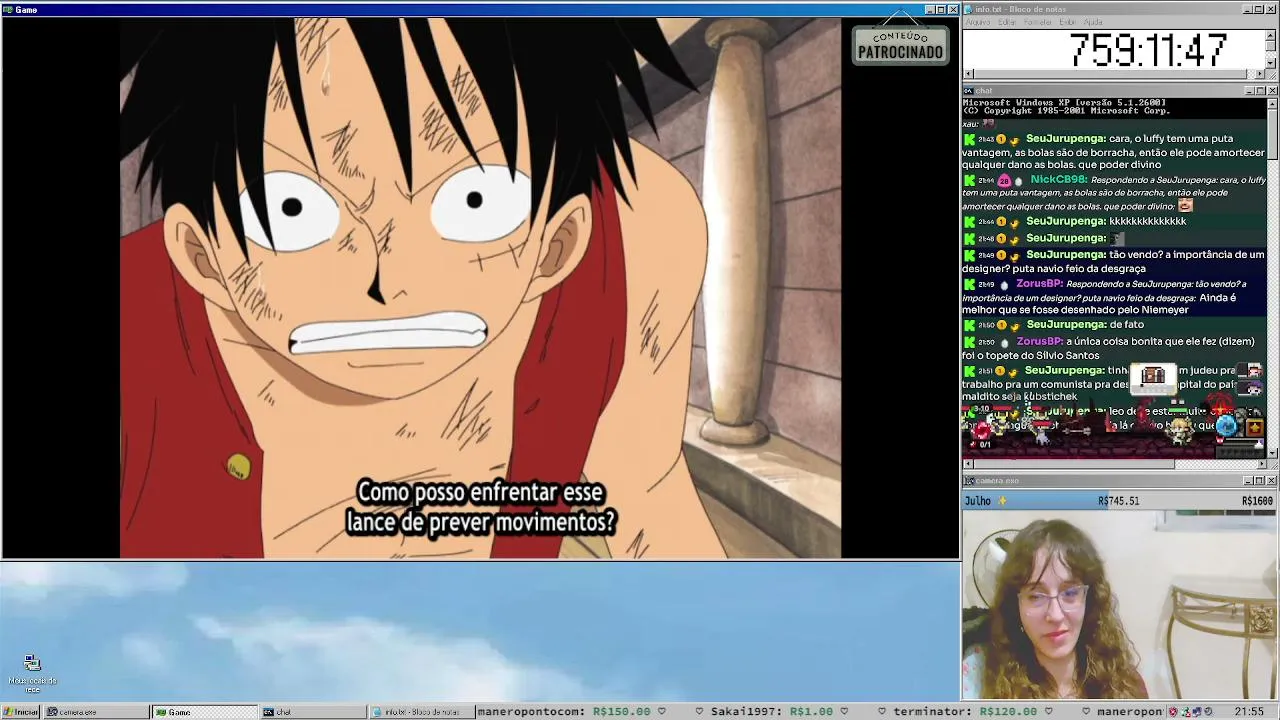
Task: Close the Game window
Action: (x=953, y=9)
